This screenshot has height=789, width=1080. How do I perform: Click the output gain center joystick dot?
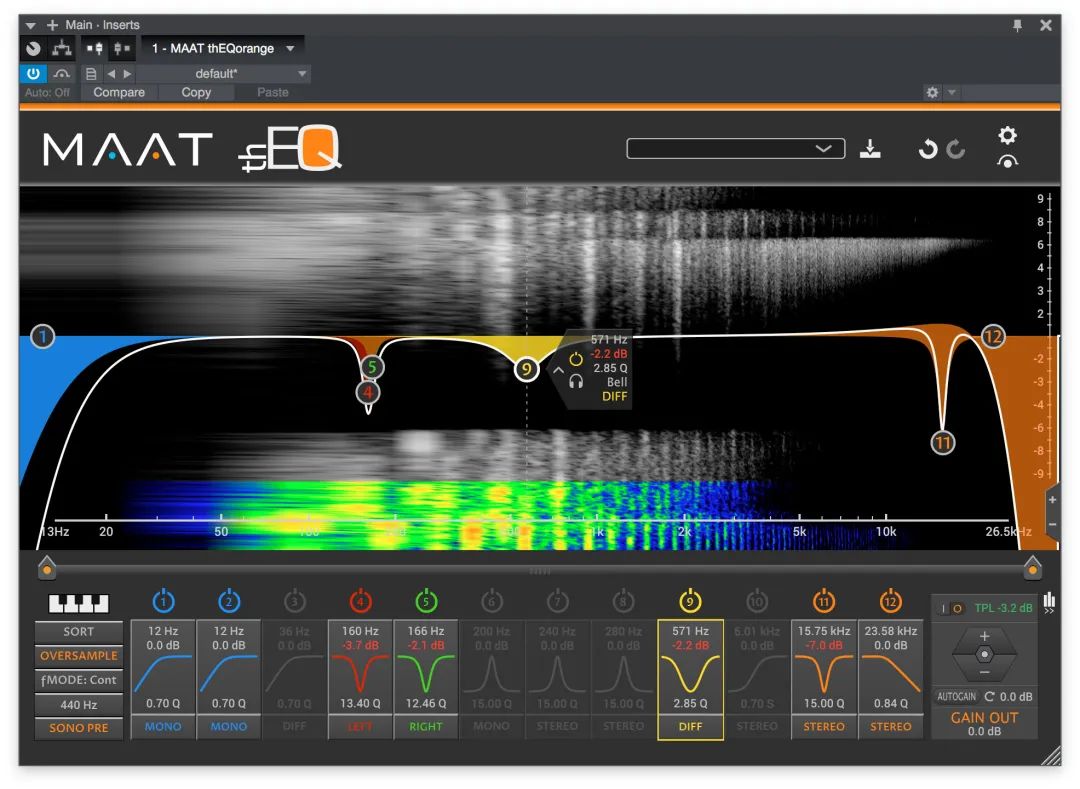click(x=984, y=654)
